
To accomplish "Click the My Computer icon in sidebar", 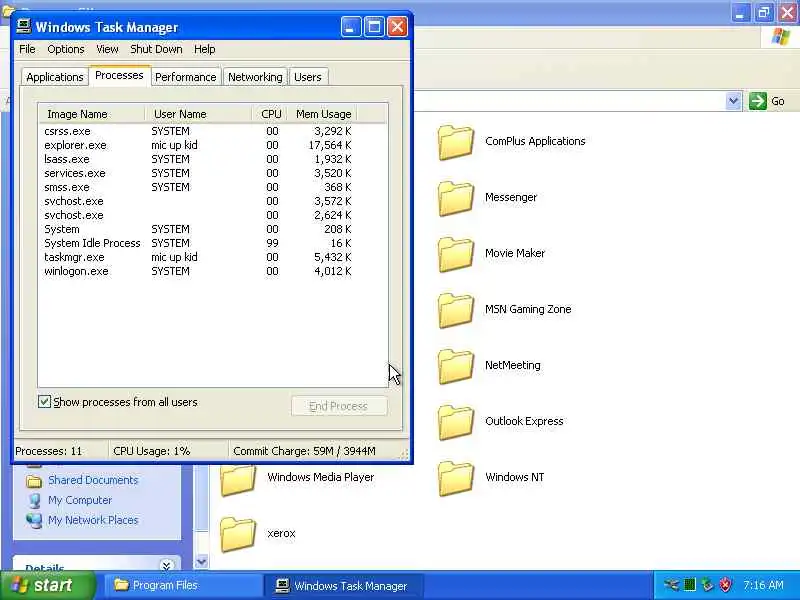I will tap(34, 501).
